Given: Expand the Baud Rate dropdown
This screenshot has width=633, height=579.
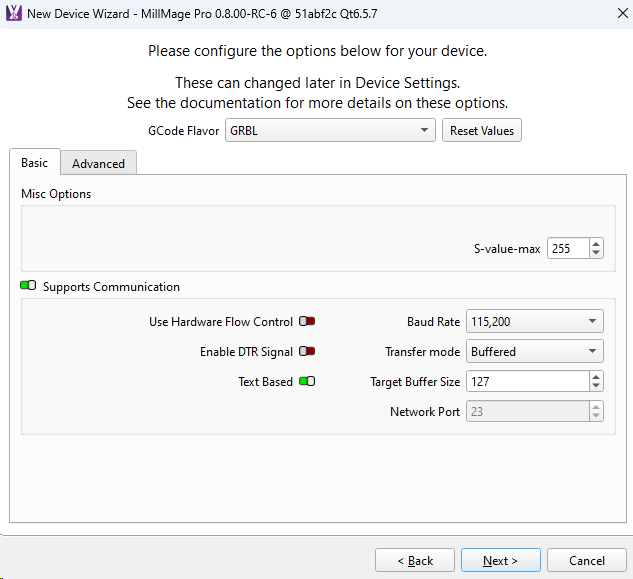Looking at the screenshot, I should tap(534, 322).
